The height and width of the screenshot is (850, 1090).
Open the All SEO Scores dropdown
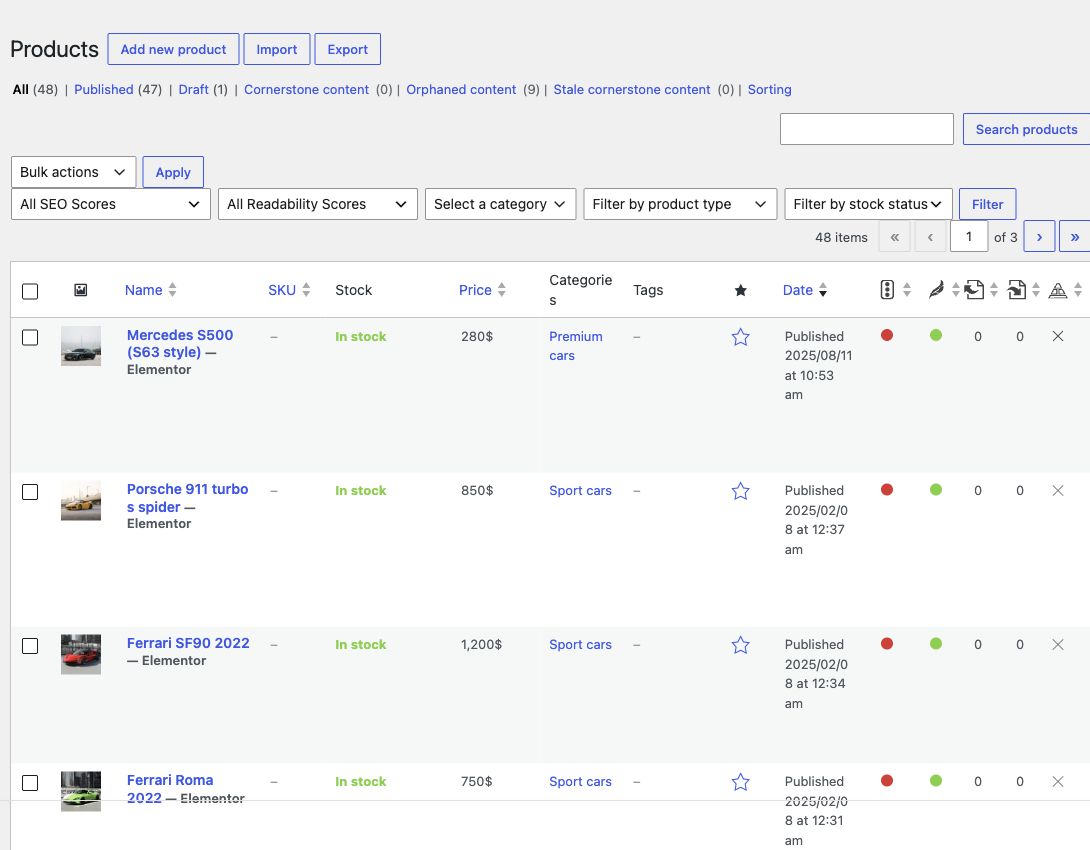click(111, 204)
